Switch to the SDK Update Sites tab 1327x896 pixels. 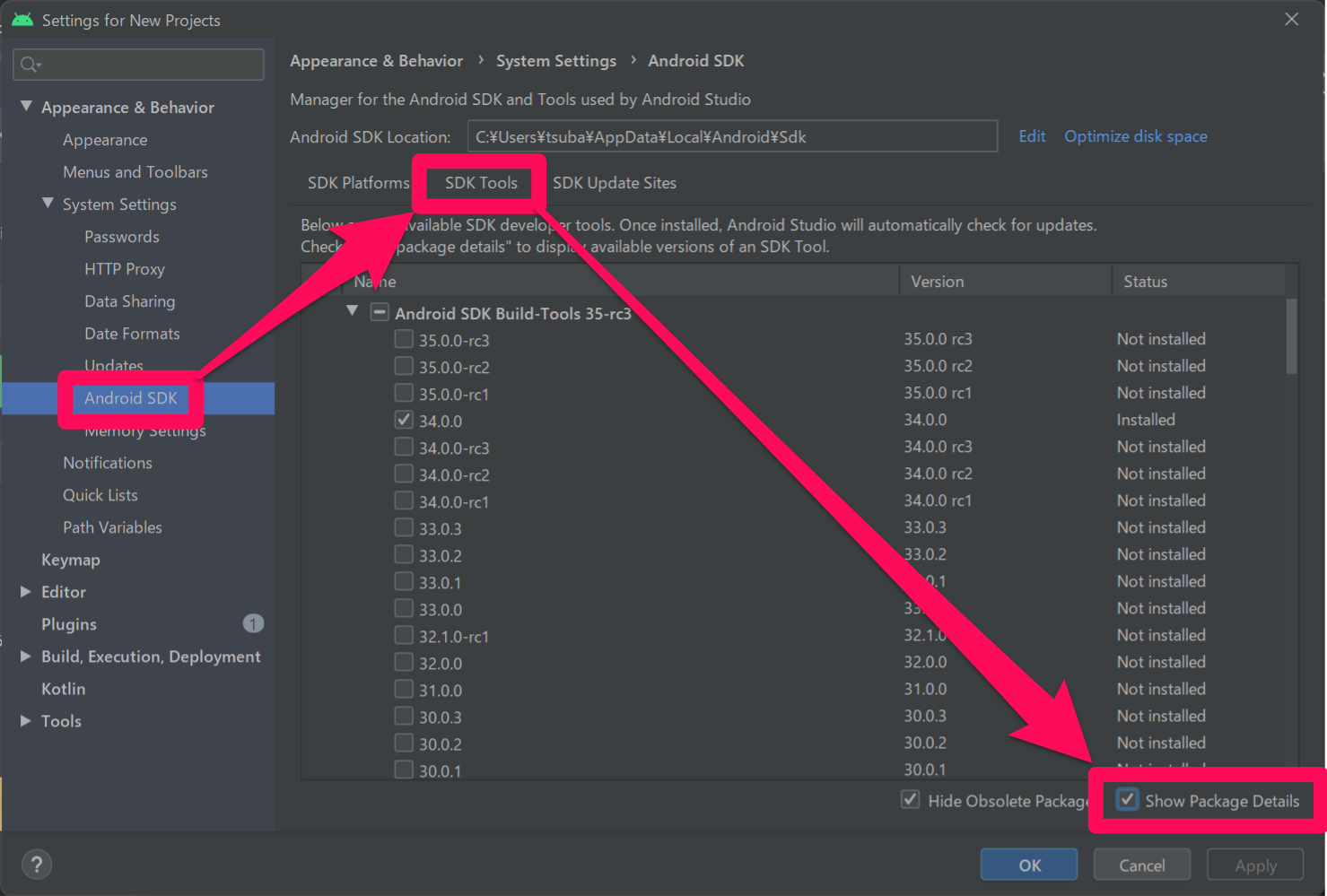tap(615, 183)
